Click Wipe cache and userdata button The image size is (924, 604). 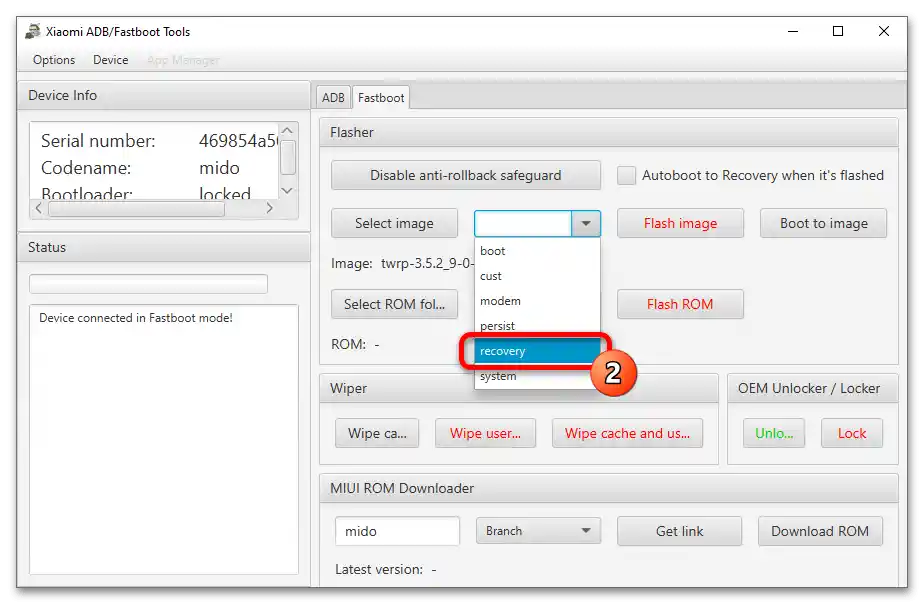point(627,433)
